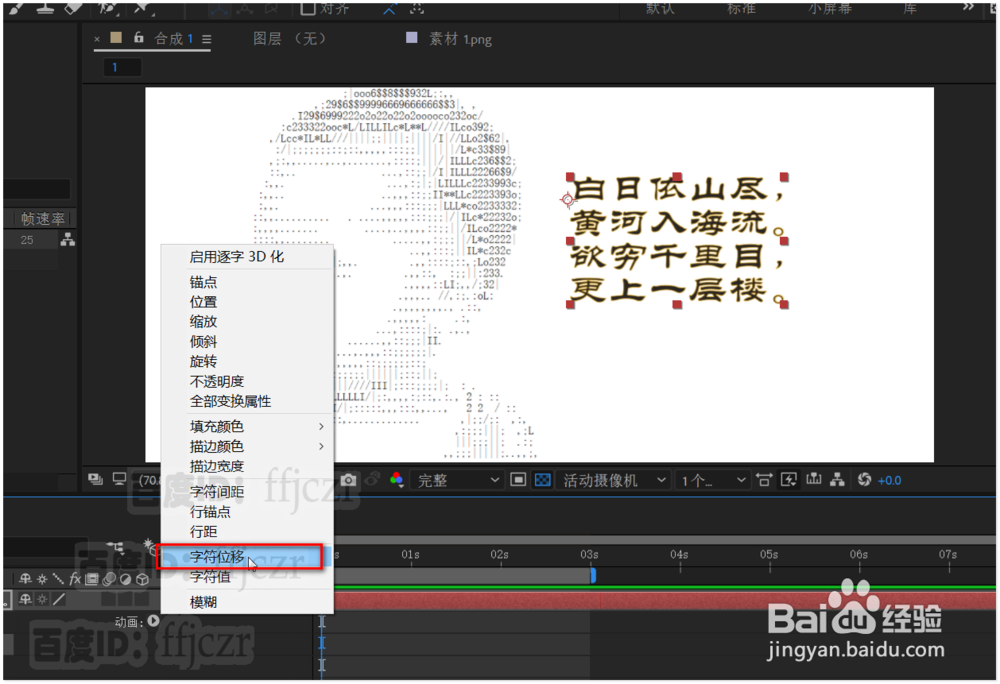Screen dimensions: 1000x684
Task: Toggle the lock on 合成 1 tab
Action: (x=138, y=38)
